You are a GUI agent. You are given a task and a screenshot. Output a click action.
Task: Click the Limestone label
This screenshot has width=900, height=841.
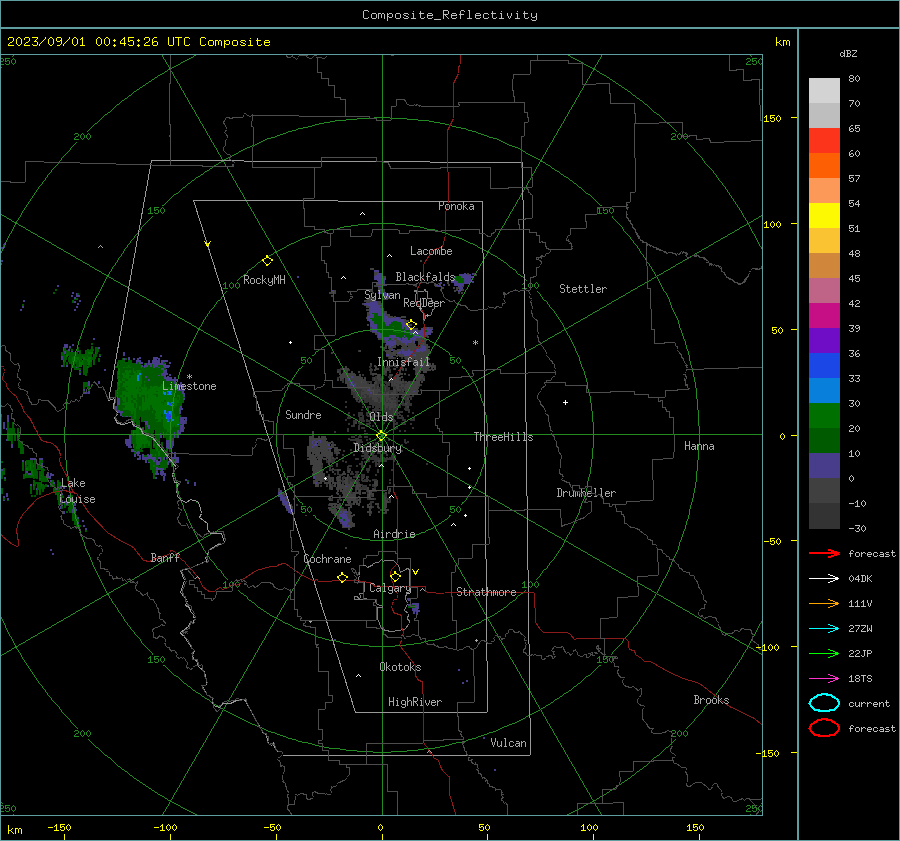coord(189,386)
